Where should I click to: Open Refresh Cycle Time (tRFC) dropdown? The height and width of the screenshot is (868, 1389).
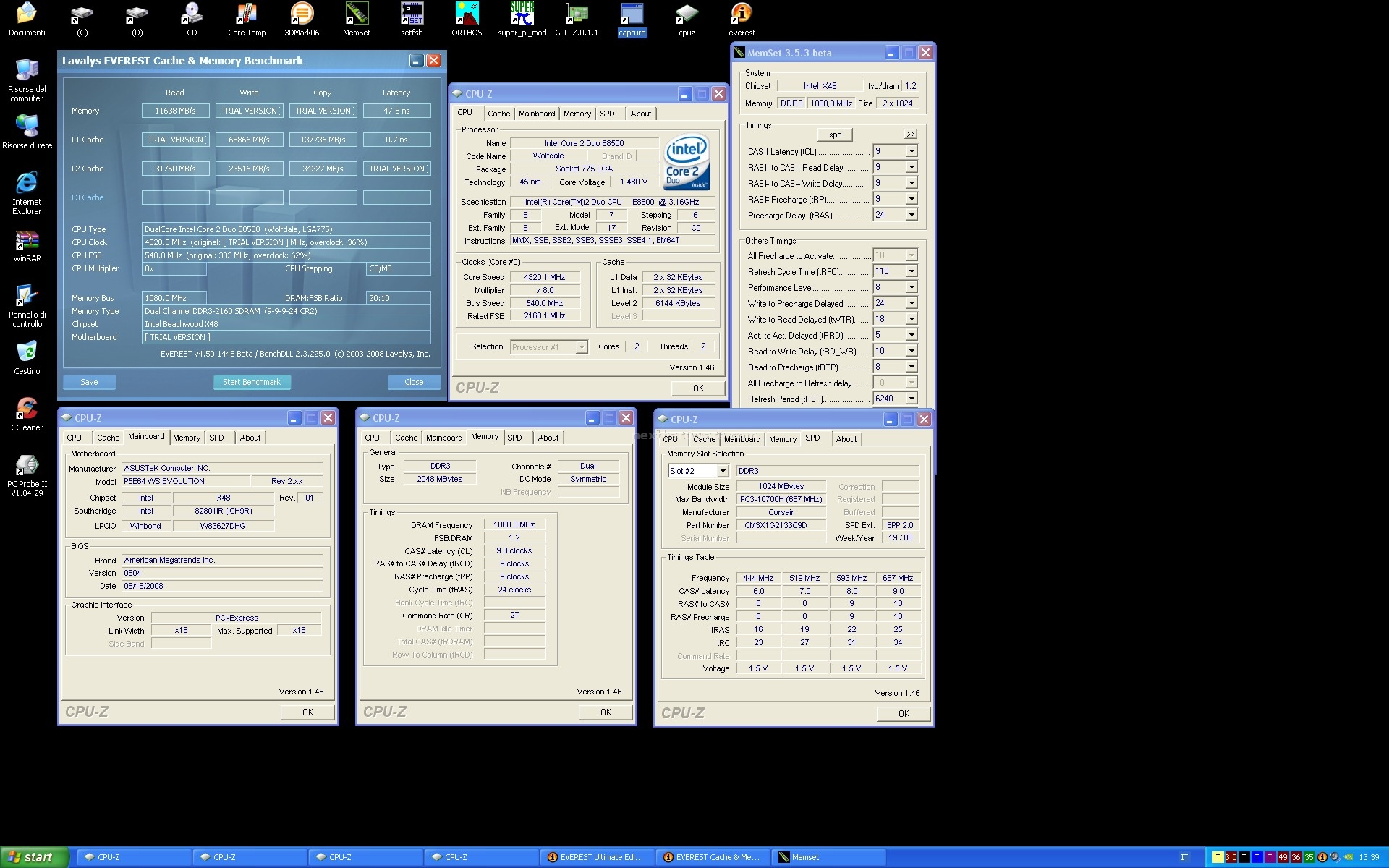pyautogui.click(x=912, y=271)
